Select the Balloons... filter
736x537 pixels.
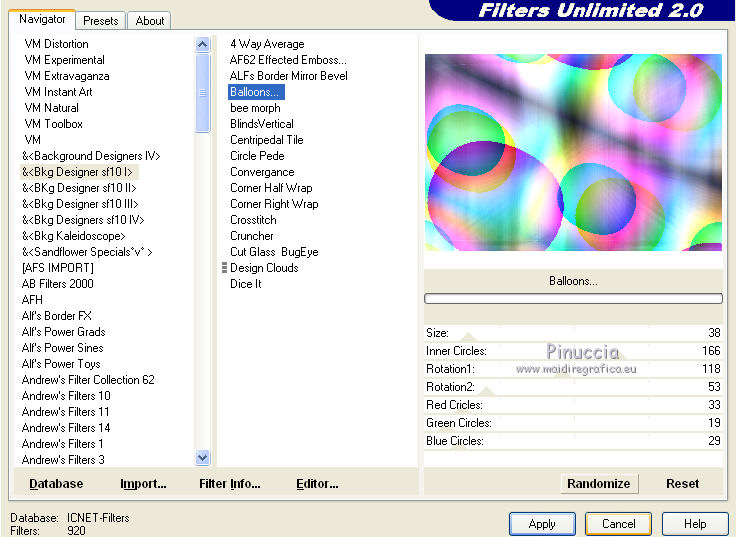pos(256,92)
